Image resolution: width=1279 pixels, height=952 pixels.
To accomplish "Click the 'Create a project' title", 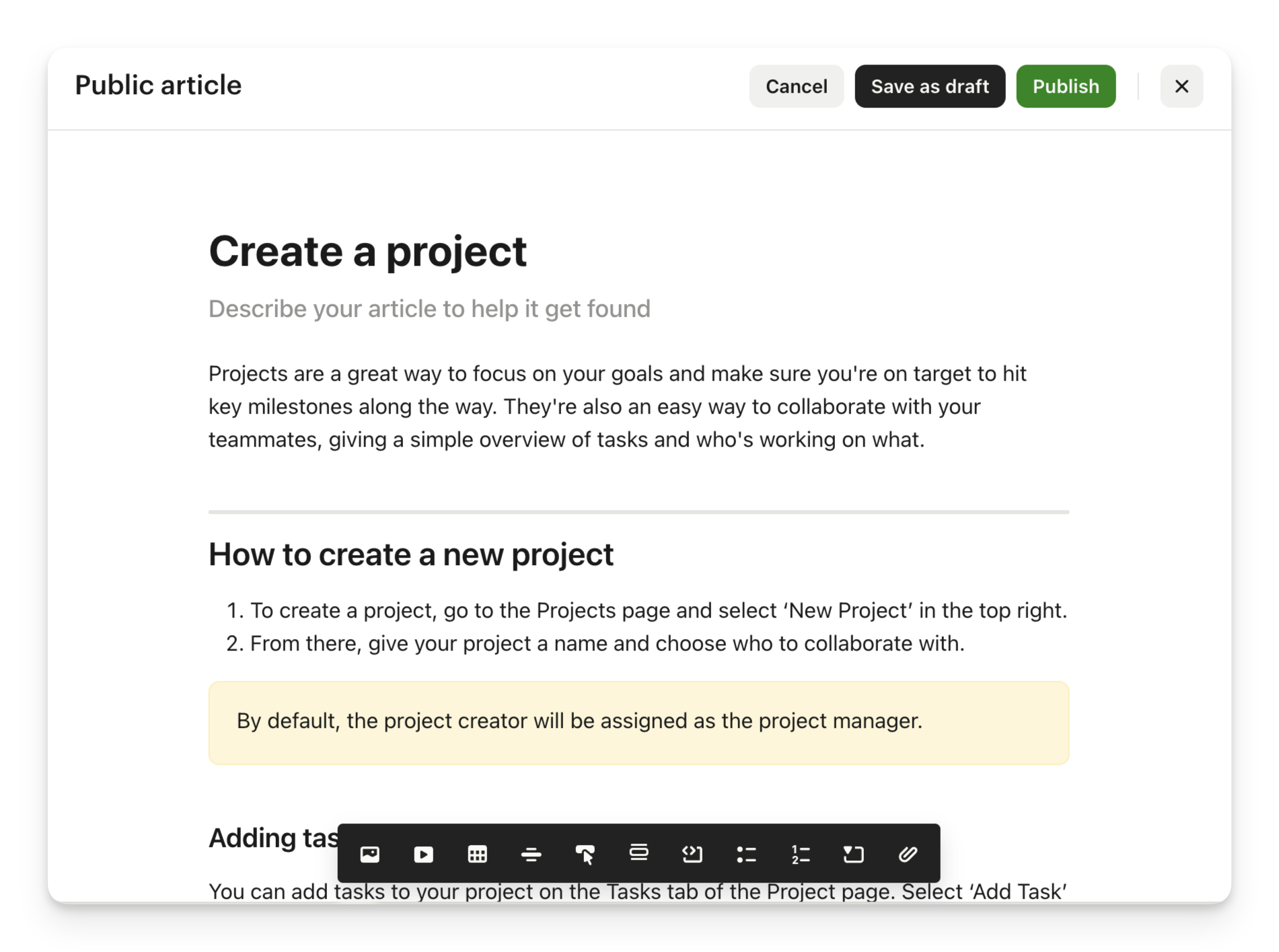I will tap(367, 252).
